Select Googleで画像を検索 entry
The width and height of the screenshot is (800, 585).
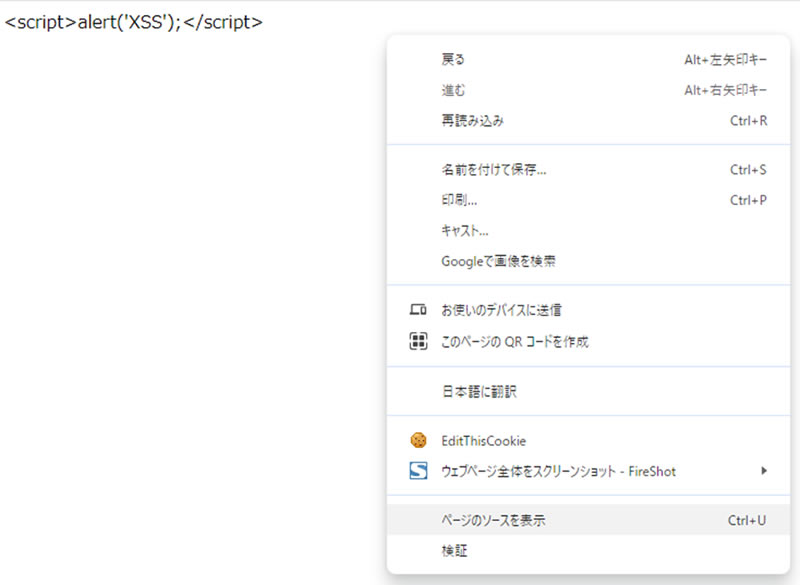click(588, 262)
